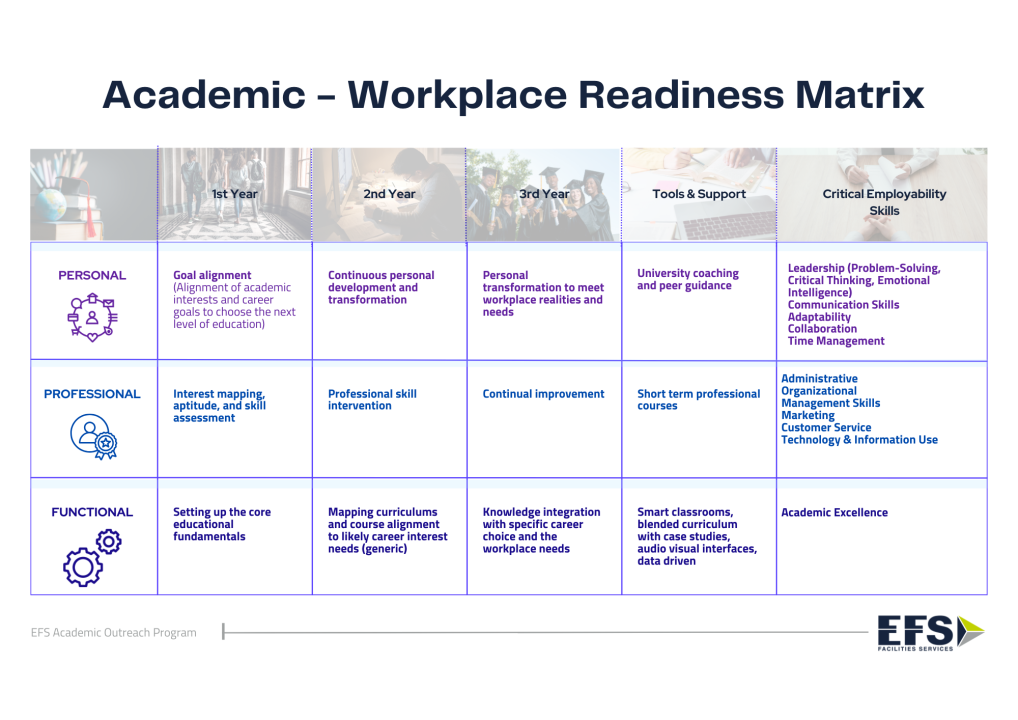Click the Academic – Workplace Readiness Matrix title
This screenshot has width=1018, height=720.
click(513, 95)
